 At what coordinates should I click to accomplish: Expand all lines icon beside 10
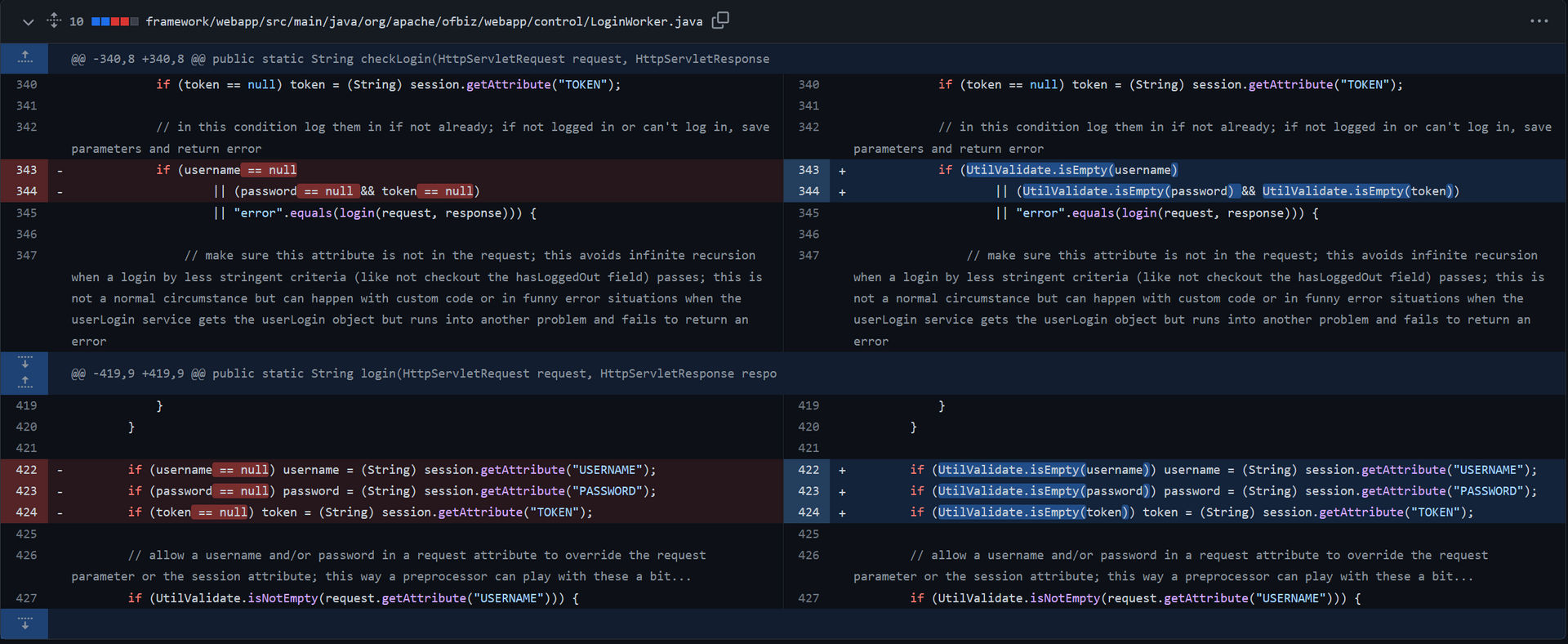54,20
